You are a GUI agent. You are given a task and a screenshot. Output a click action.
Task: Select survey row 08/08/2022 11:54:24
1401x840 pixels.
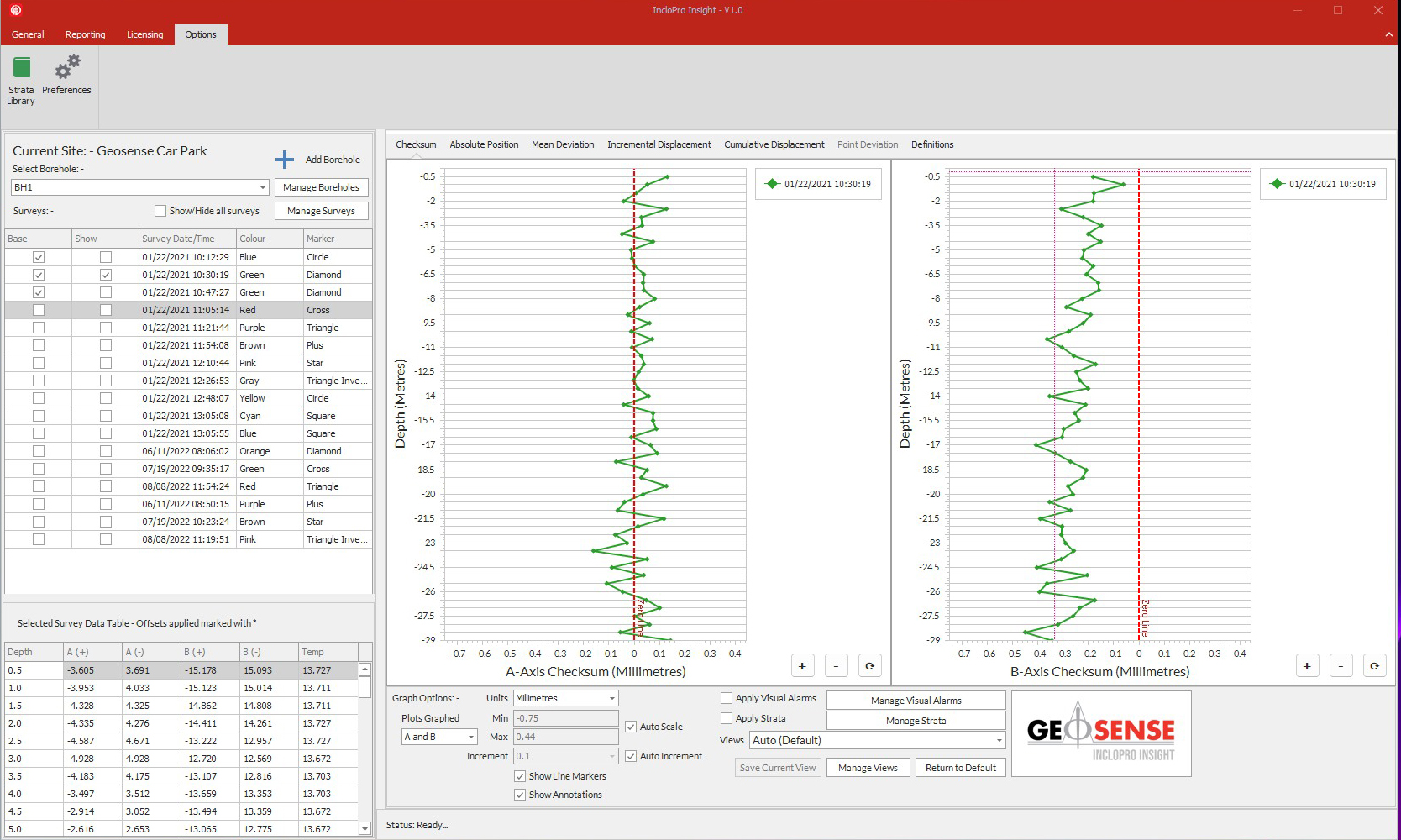[188, 486]
